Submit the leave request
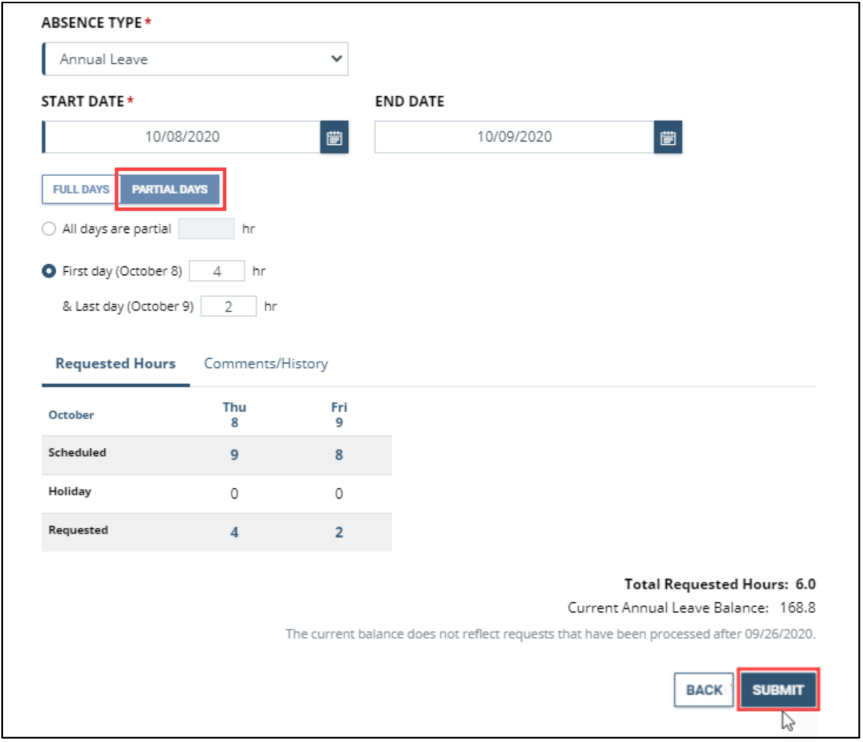 point(778,690)
